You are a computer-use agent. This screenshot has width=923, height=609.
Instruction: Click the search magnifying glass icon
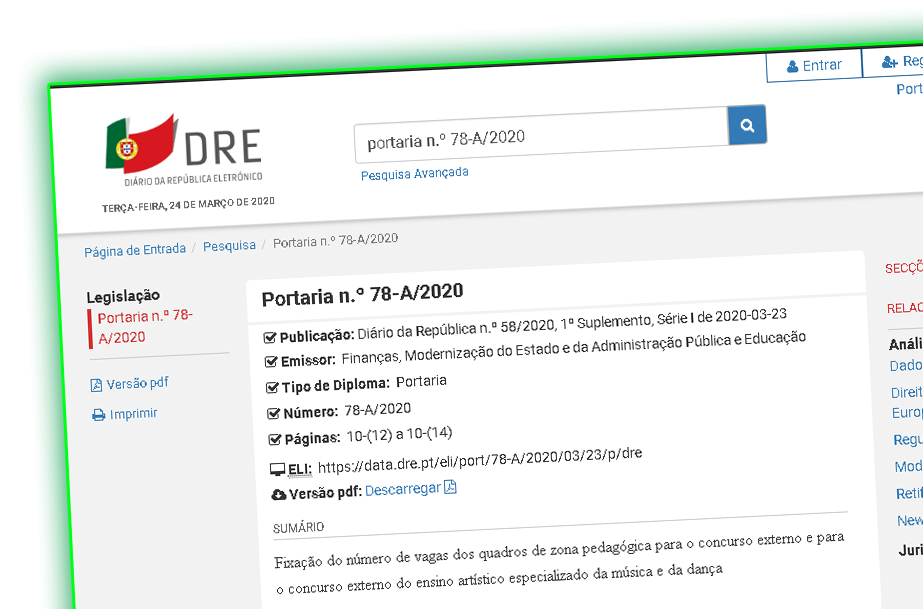(746, 124)
